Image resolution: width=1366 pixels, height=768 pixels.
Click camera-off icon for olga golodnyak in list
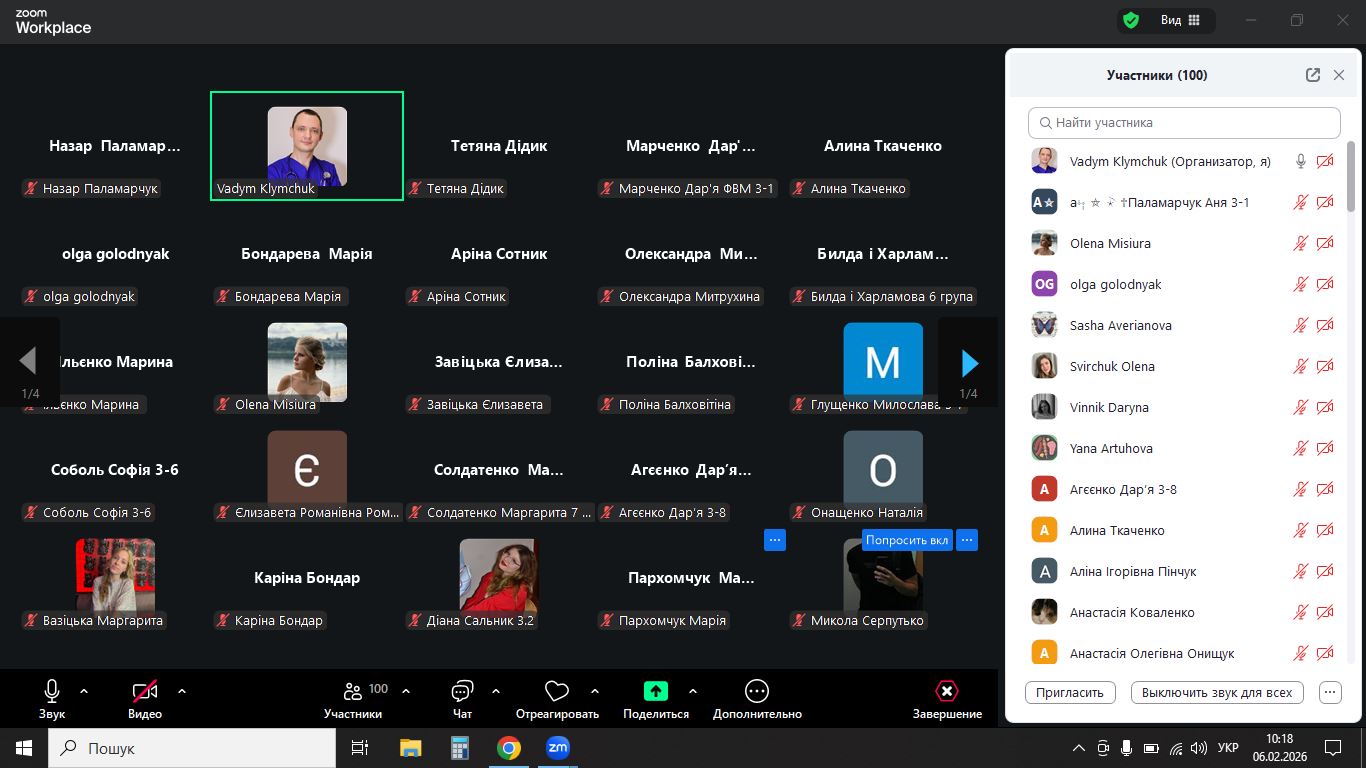tap(1325, 284)
